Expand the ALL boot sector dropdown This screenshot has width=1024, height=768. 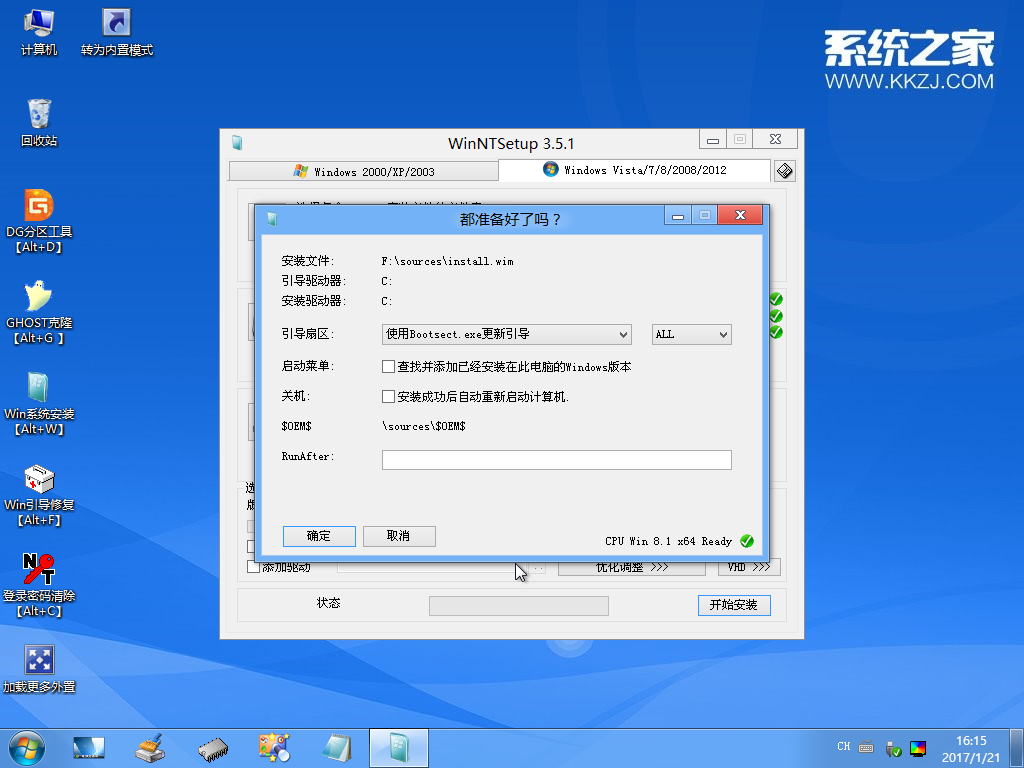coord(691,334)
